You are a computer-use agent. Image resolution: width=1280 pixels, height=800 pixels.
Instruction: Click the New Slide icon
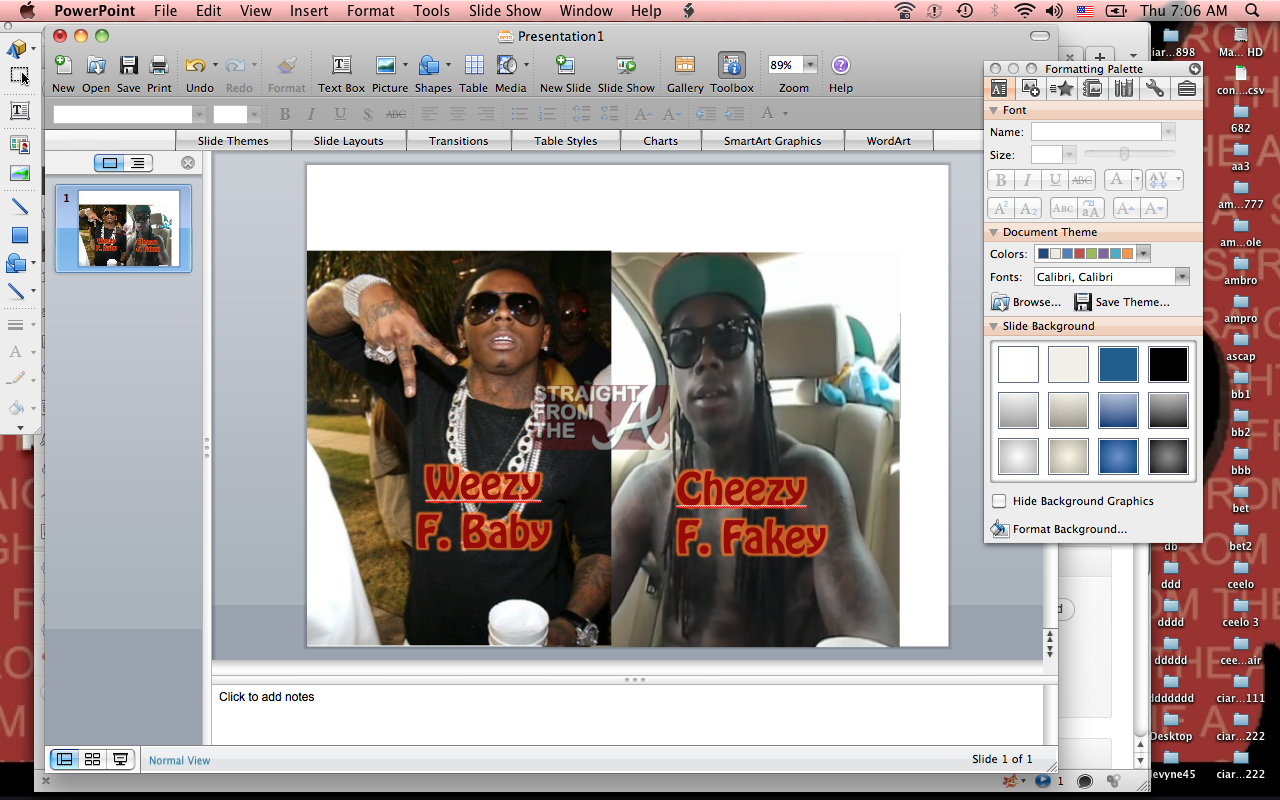[x=565, y=66]
